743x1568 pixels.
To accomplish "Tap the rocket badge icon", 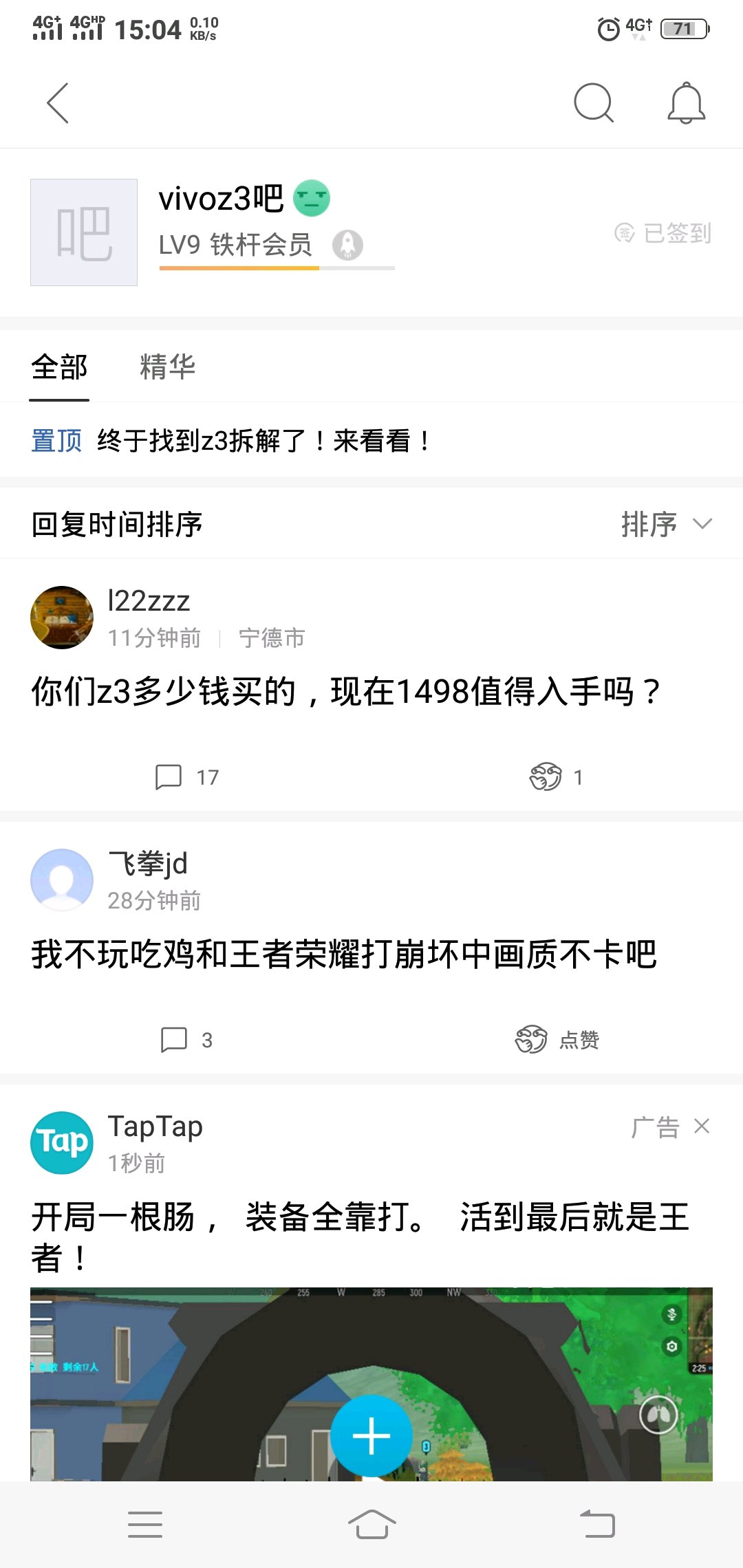I will (x=347, y=245).
